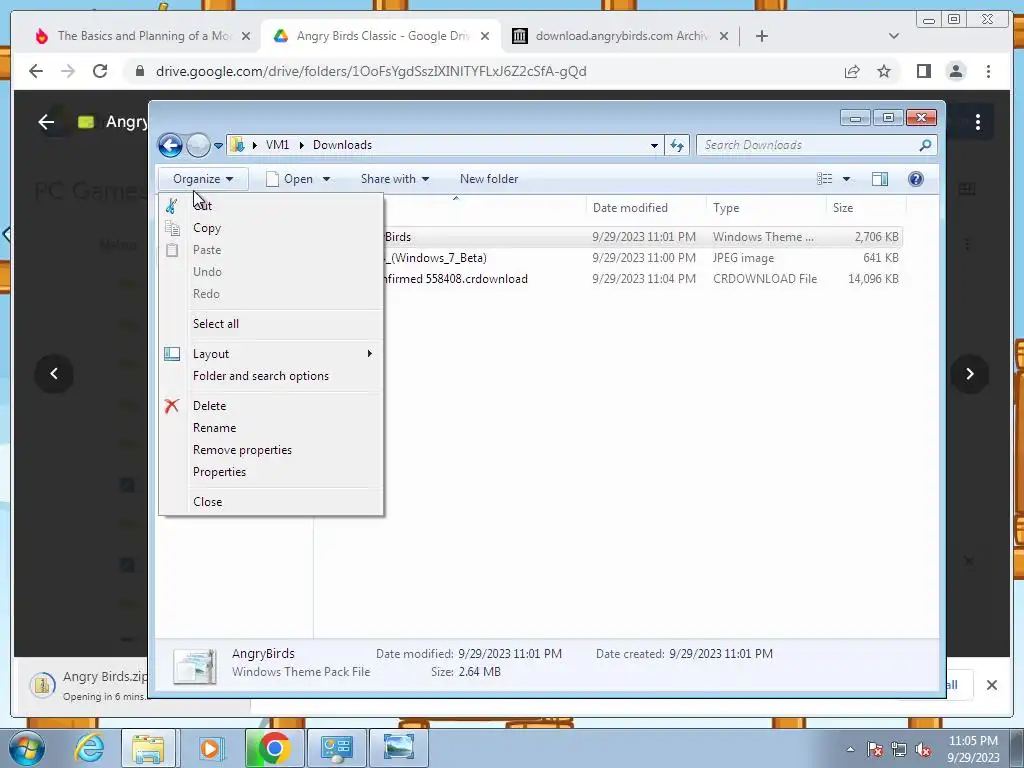Click the AngryBirds theme thumbnail in details pane

click(195, 665)
